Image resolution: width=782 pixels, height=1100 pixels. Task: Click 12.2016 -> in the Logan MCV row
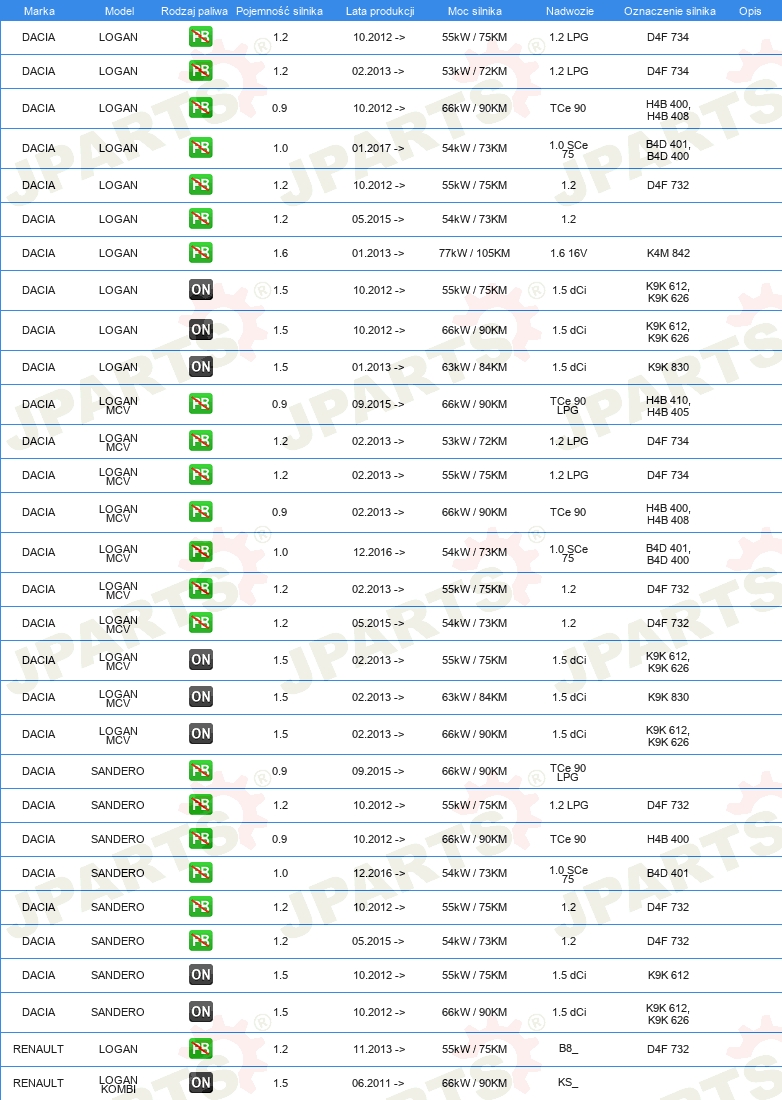pyautogui.click(x=379, y=552)
